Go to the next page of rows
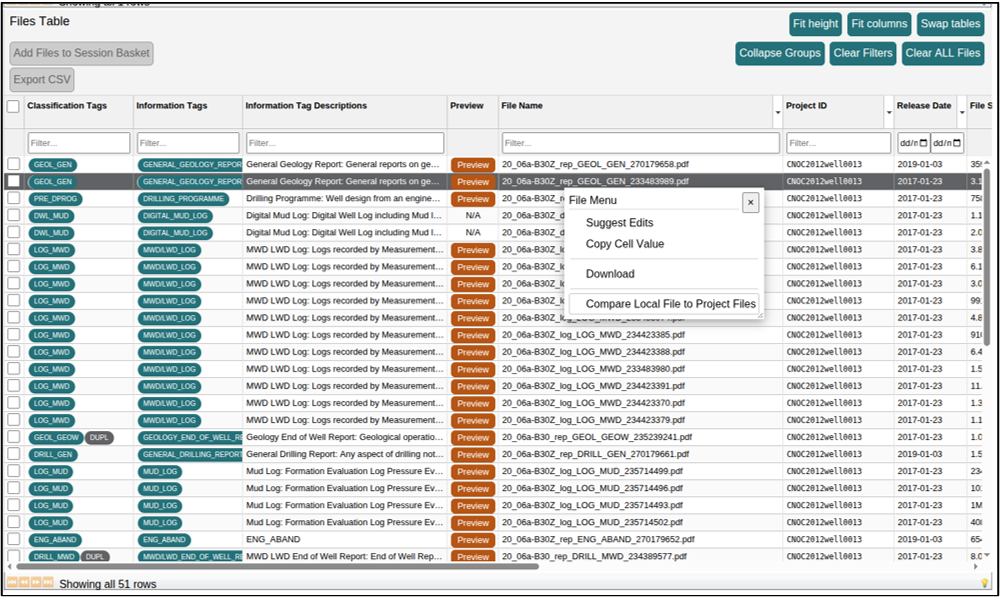Viewport: 1000px width, 597px height. pyautogui.click(x=36, y=582)
